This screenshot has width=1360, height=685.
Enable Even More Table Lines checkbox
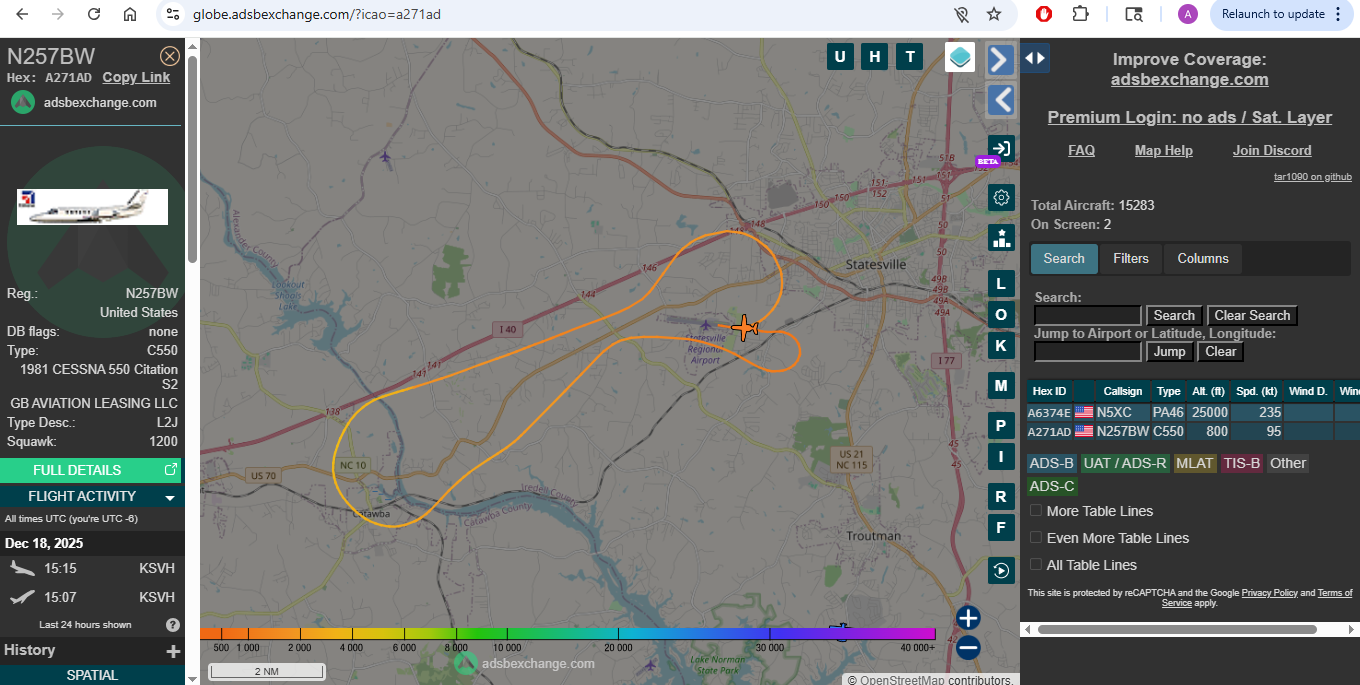pyautogui.click(x=1036, y=538)
